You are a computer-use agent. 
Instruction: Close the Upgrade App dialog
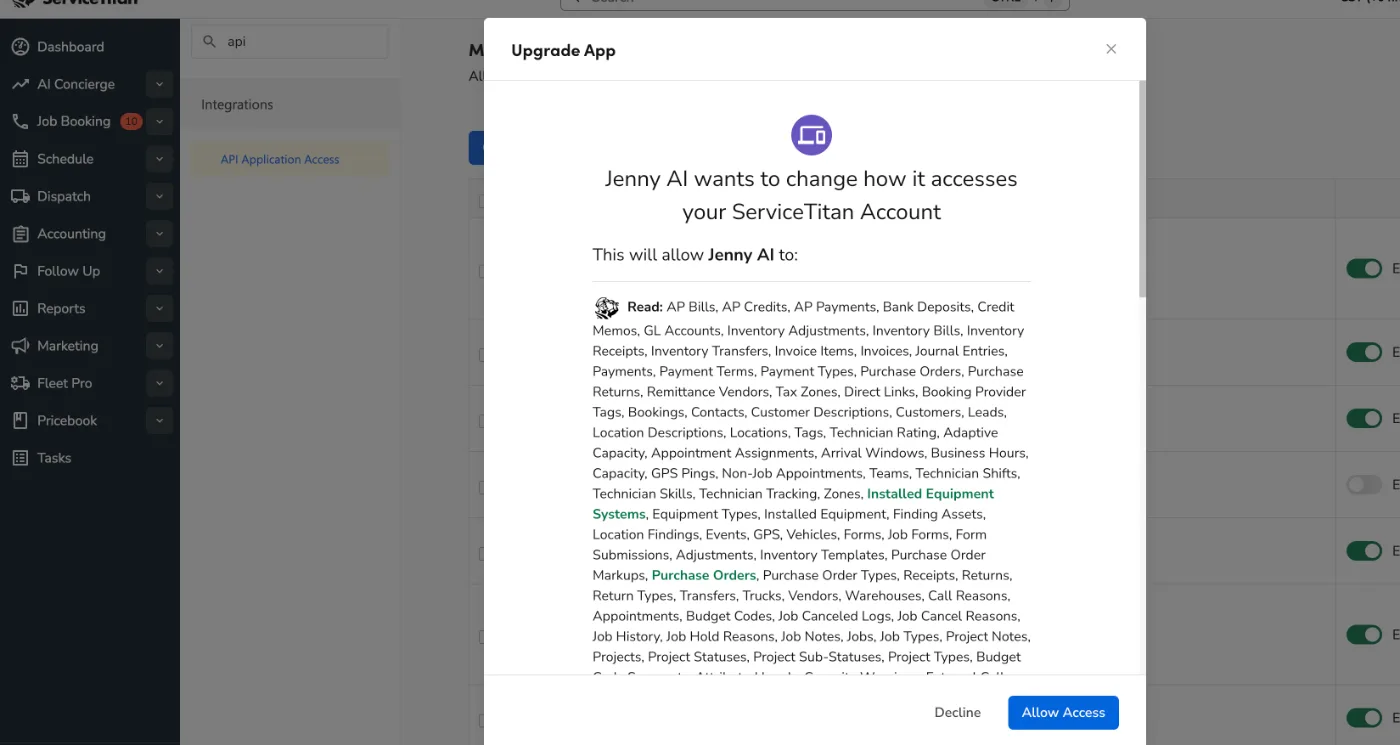tap(1111, 49)
